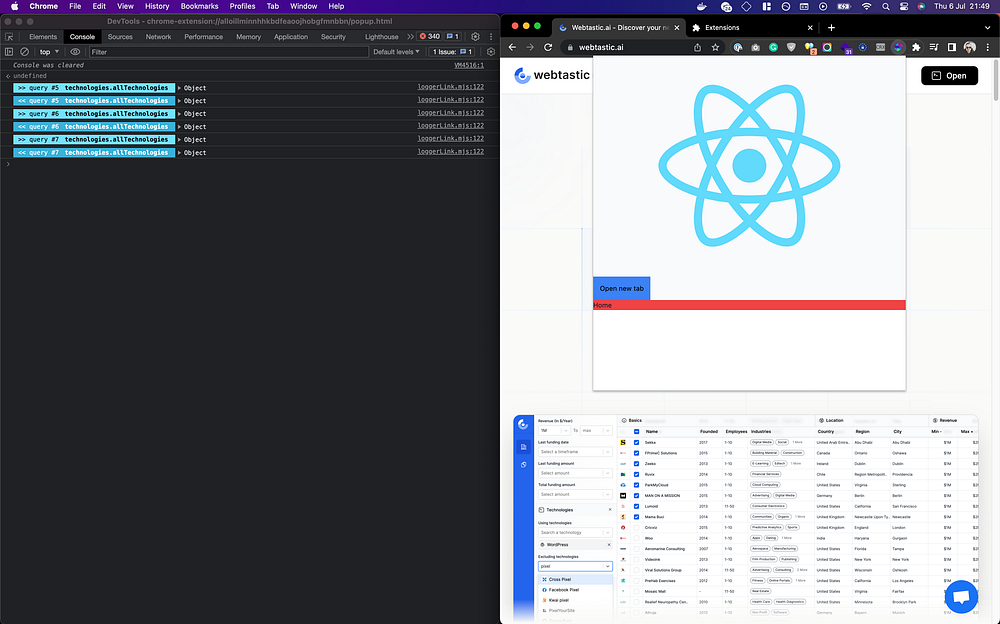Close the Webtastic.ai browser tab
The height and width of the screenshot is (624, 1000).
(677, 27)
